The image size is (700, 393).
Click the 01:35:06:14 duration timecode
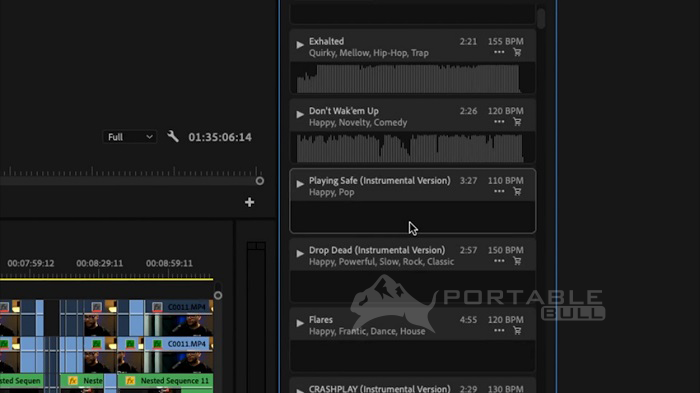(x=220, y=137)
